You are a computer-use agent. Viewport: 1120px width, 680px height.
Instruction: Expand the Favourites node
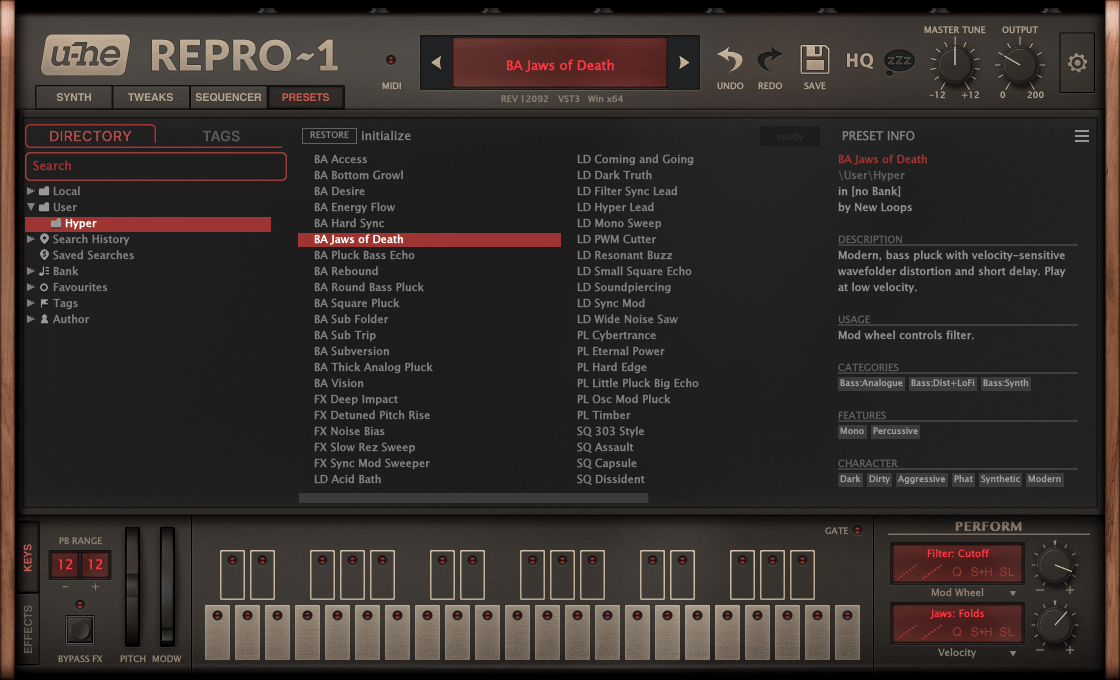31,287
